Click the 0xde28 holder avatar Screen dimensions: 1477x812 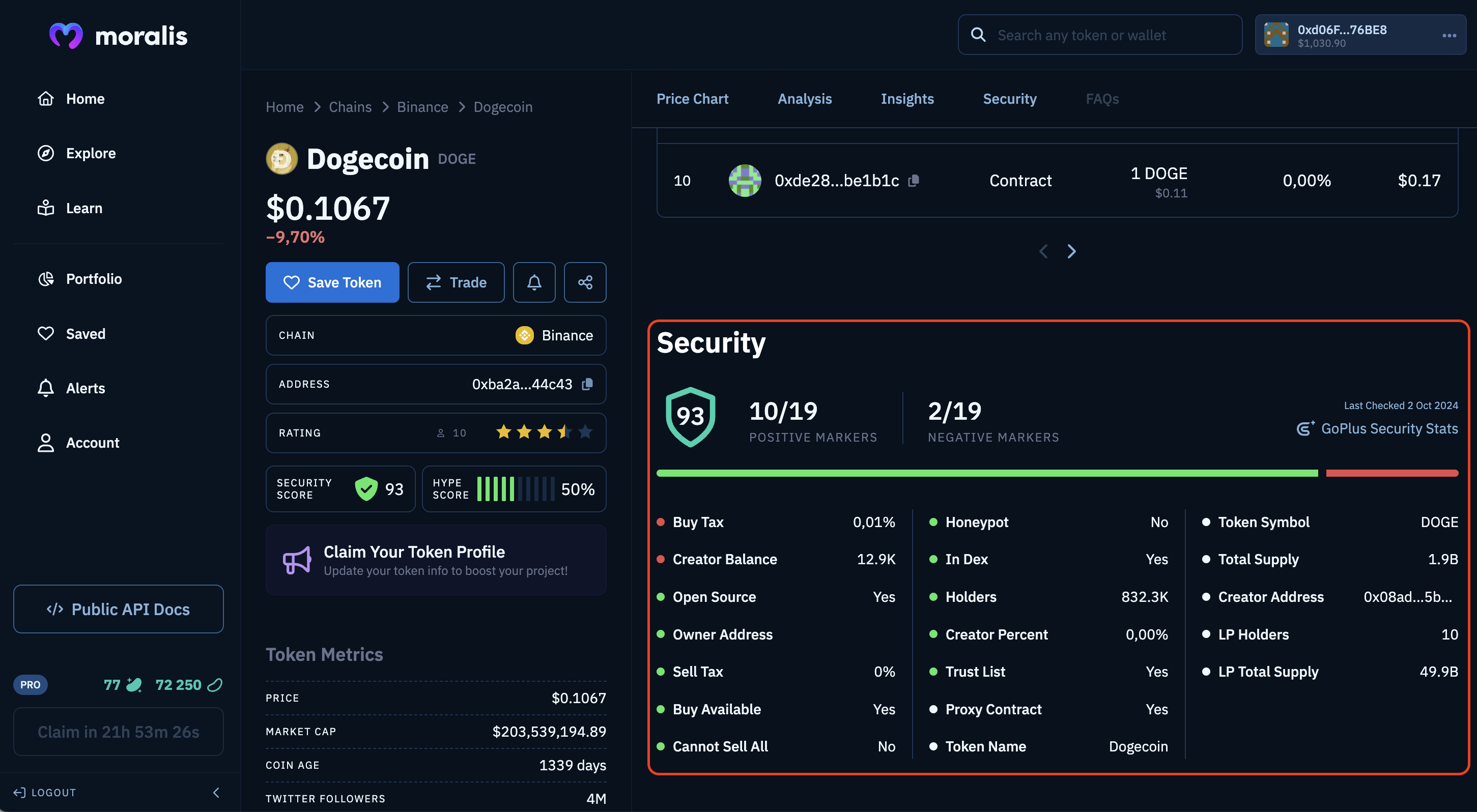(x=744, y=181)
